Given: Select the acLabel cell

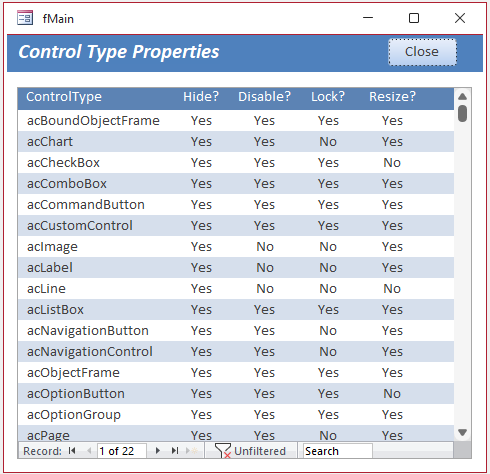Looking at the screenshot, I should pos(50,268).
